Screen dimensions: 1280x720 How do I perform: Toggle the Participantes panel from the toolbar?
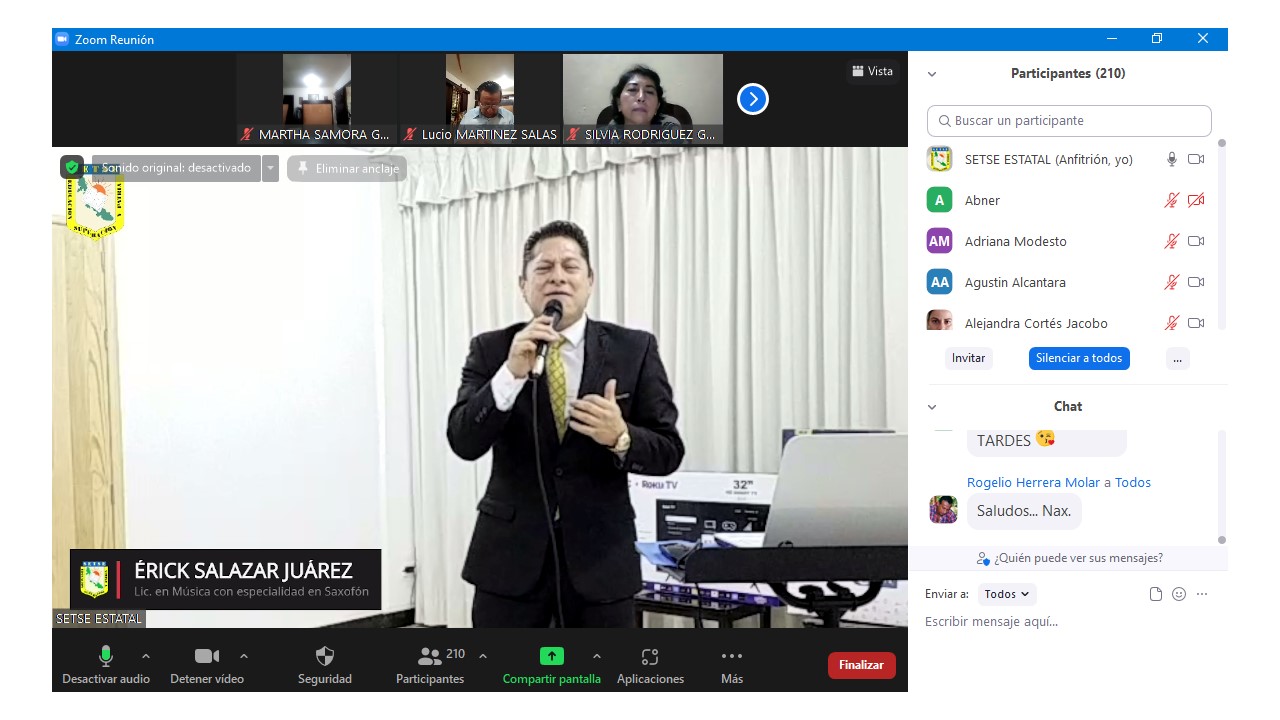[430, 665]
